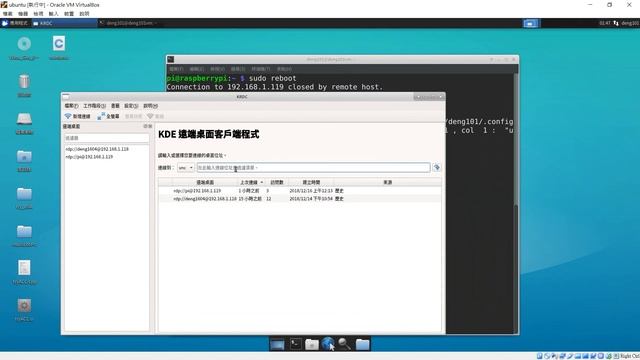Select the gear-emblem file icon on desktop

[24, 306]
